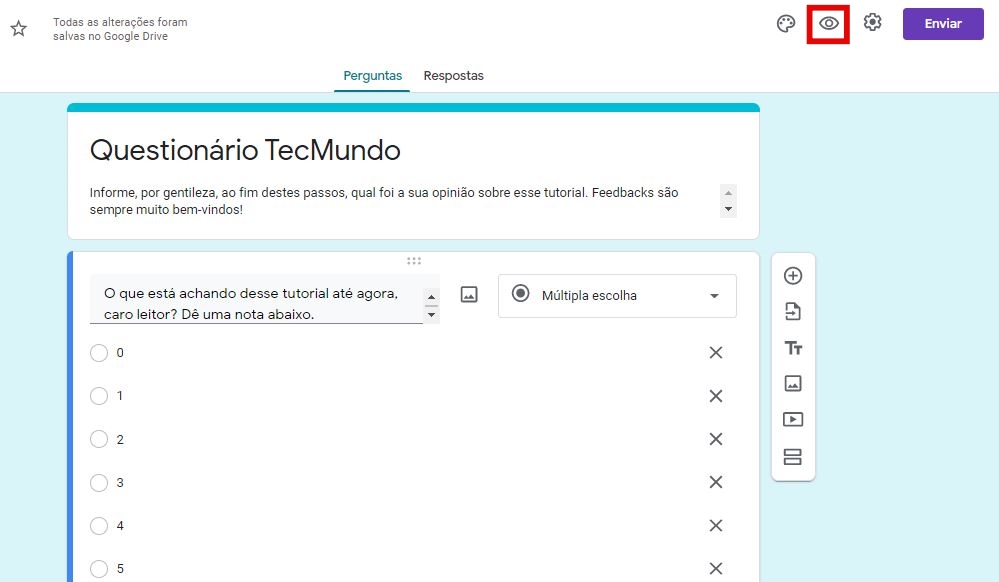The height and width of the screenshot is (582, 999).
Task: Open the Respostas tab
Action: click(x=454, y=76)
